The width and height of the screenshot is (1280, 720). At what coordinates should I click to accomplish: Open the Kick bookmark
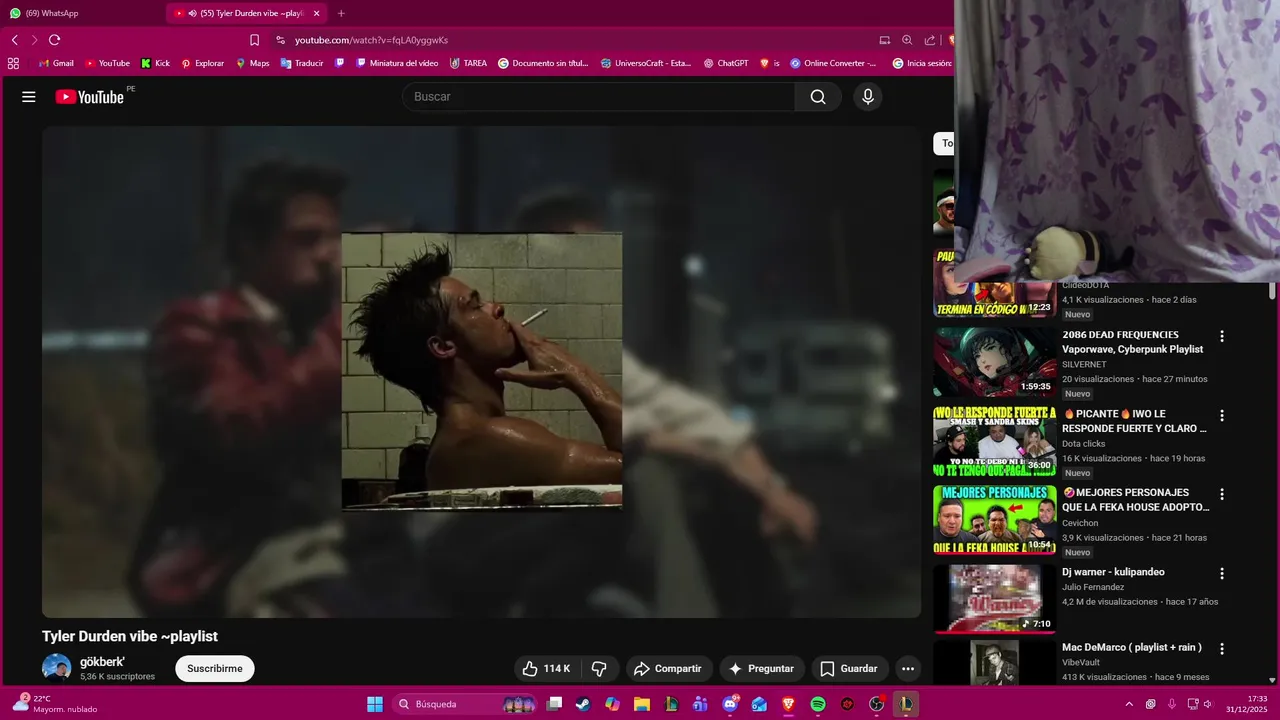coord(155,63)
